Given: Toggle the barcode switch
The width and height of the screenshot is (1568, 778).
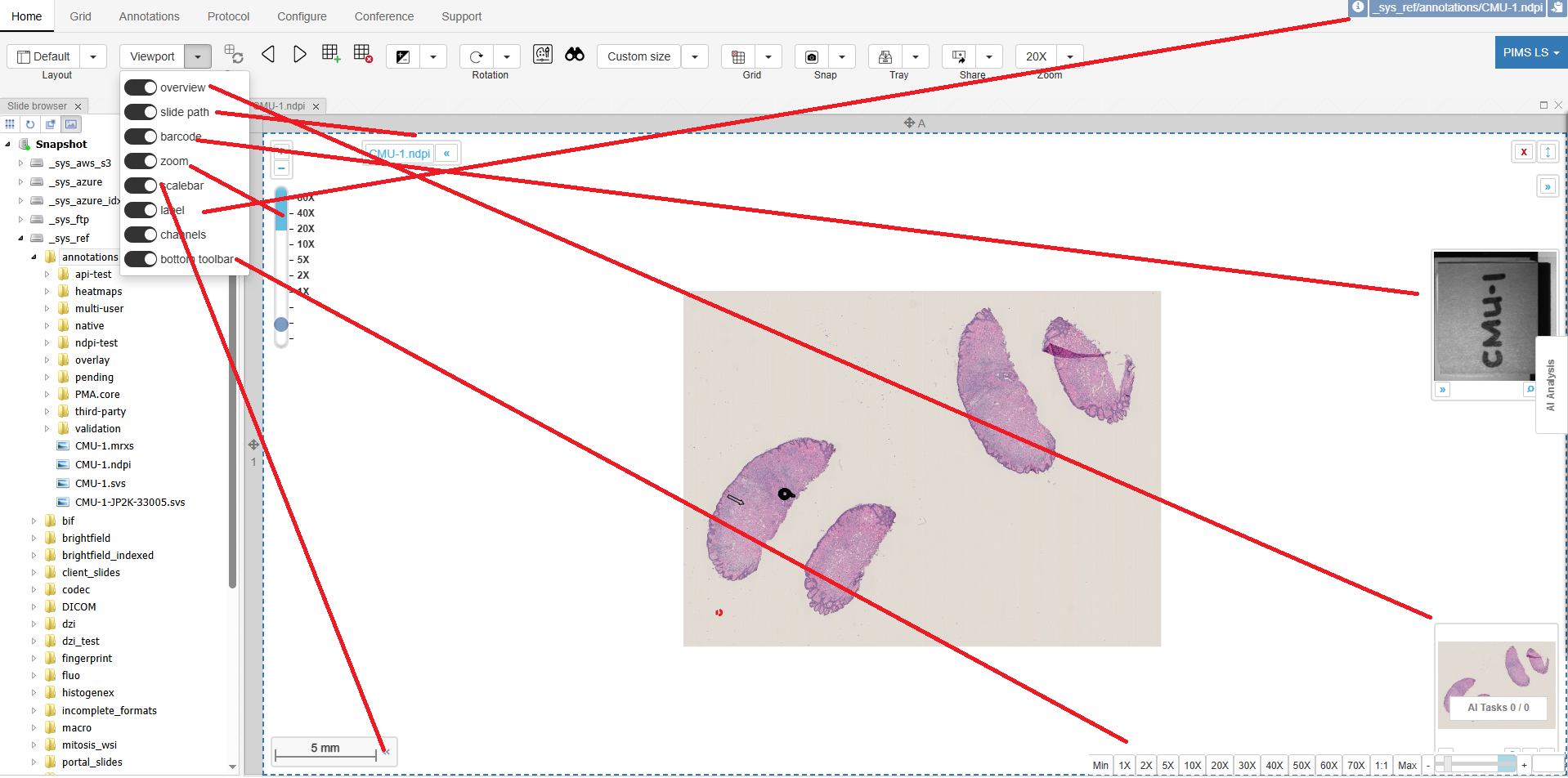Looking at the screenshot, I should click(141, 136).
